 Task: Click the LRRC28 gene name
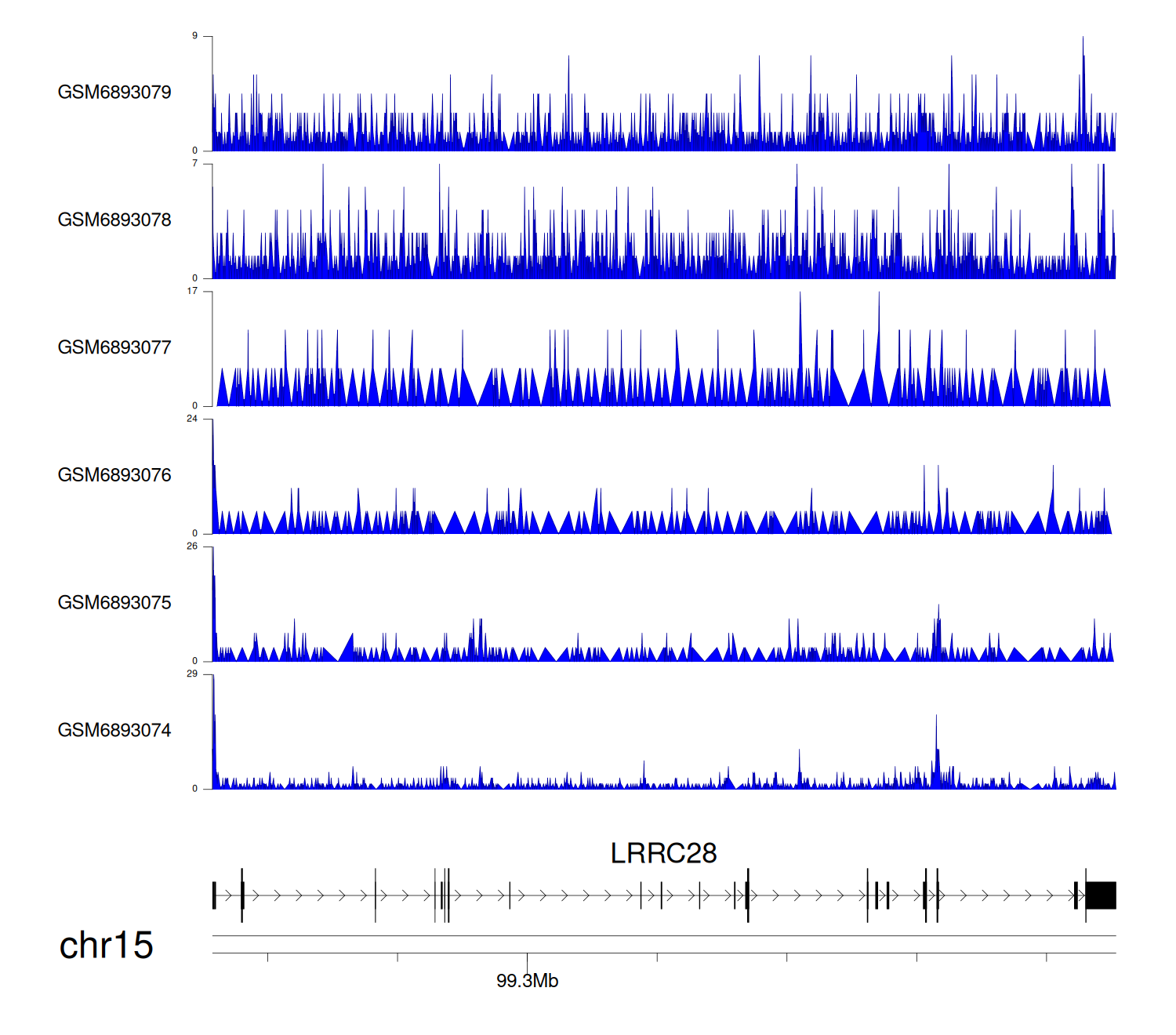tap(663, 853)
